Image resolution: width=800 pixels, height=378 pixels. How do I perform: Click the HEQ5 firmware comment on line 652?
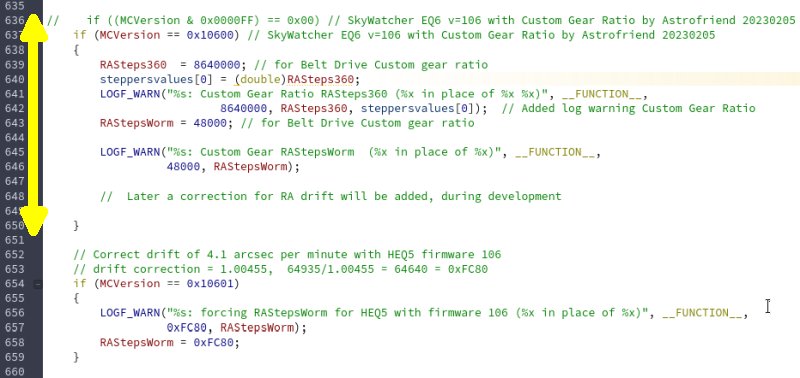pos(287,255)
